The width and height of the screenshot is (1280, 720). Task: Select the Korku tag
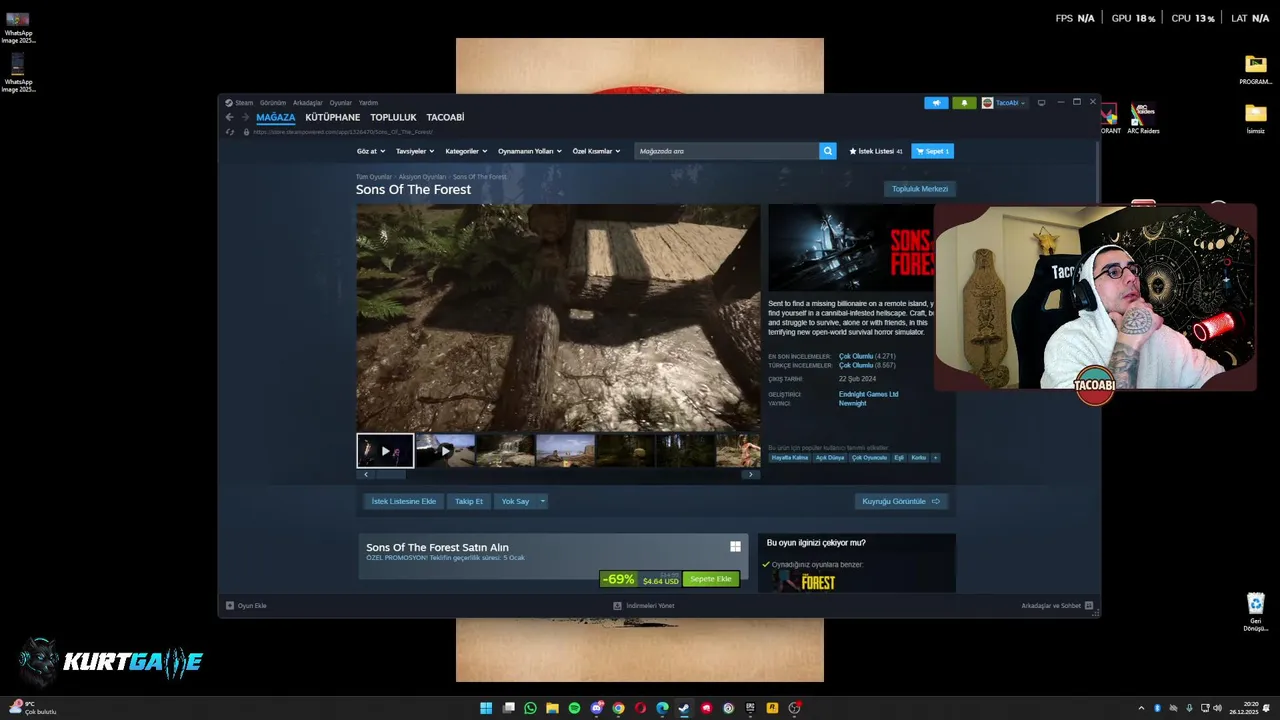[919, 457]
